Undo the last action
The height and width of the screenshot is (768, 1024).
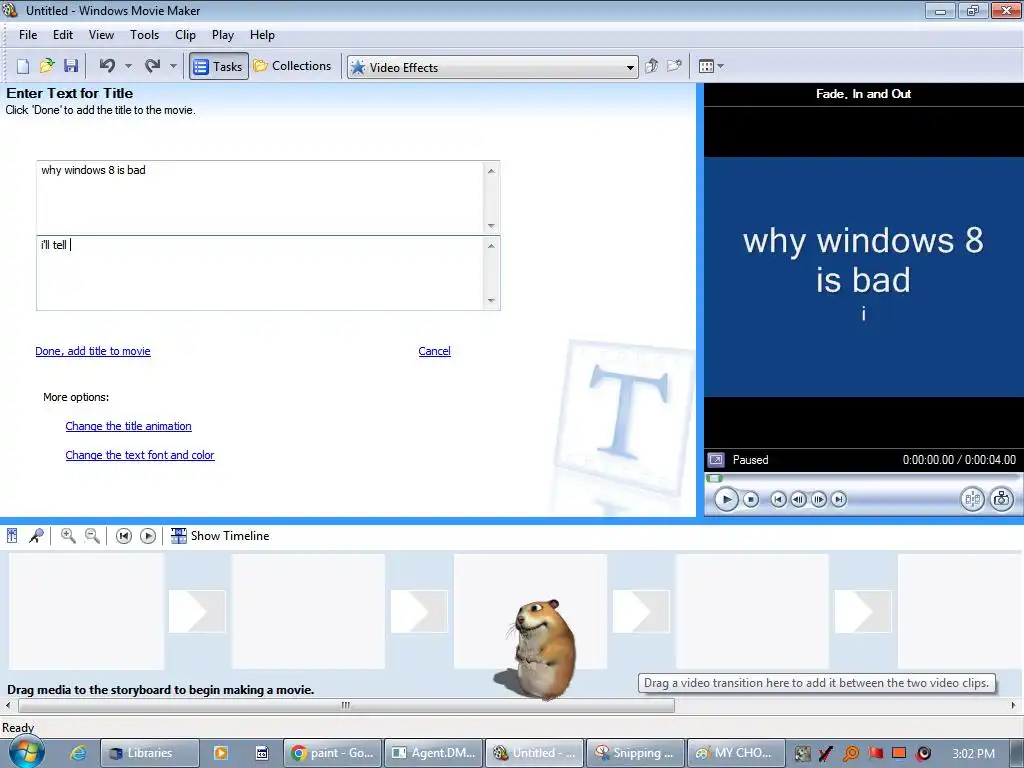click(x=107, y=66)
